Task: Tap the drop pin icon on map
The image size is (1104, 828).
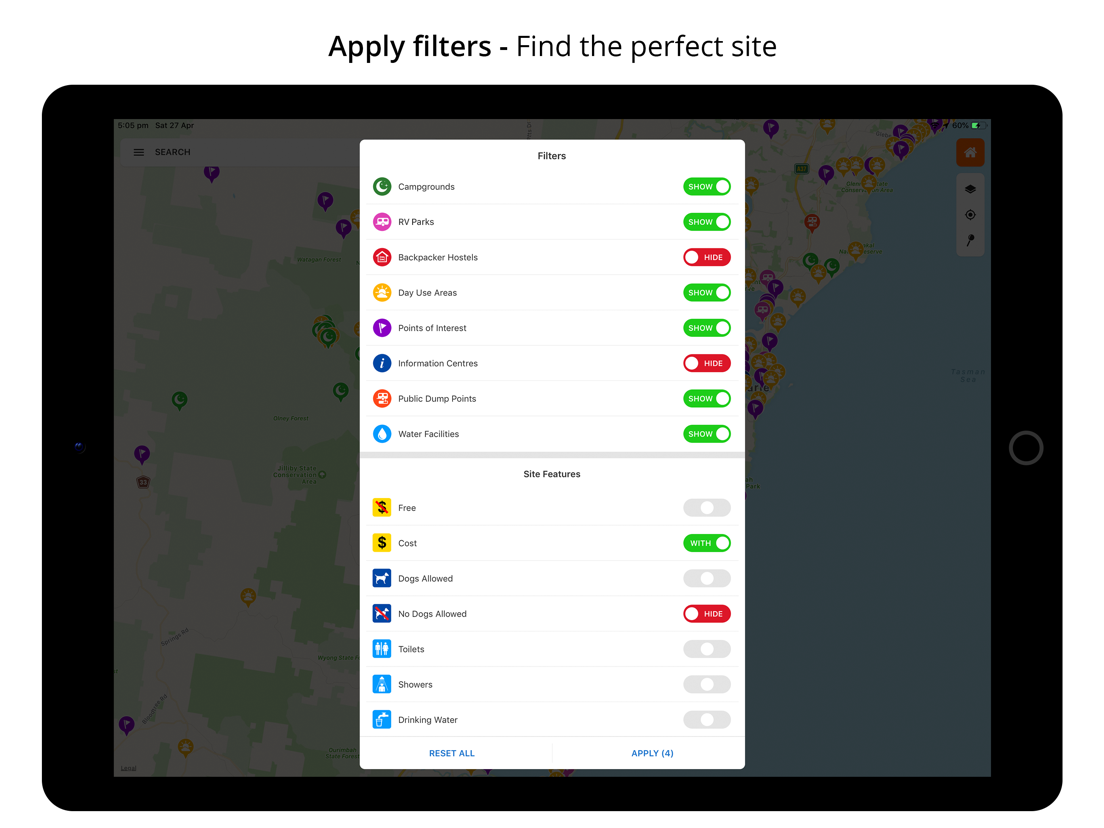Action: tap(970, 241)
